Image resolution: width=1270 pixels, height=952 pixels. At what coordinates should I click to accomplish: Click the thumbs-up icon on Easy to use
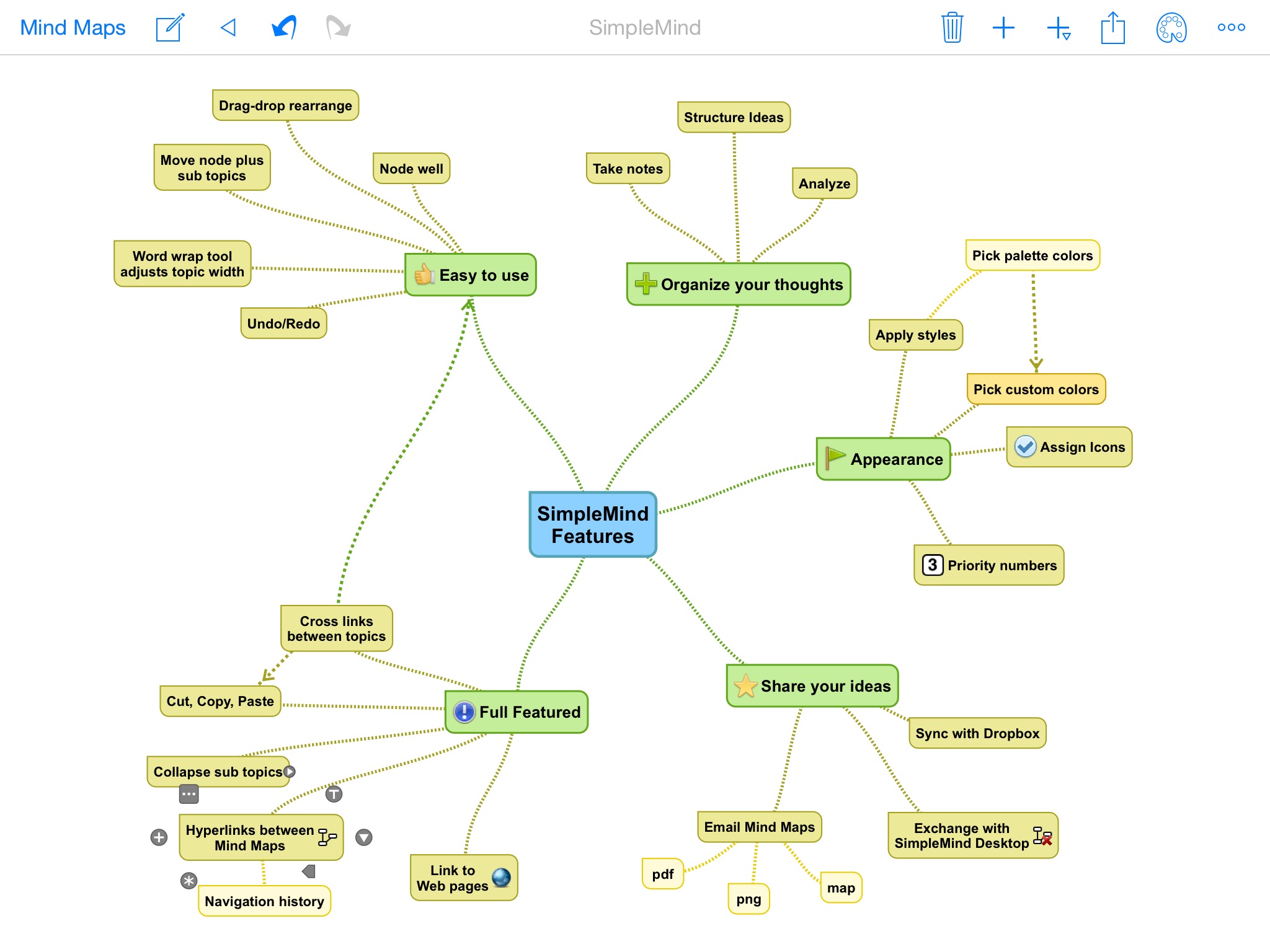coord(425,274)
